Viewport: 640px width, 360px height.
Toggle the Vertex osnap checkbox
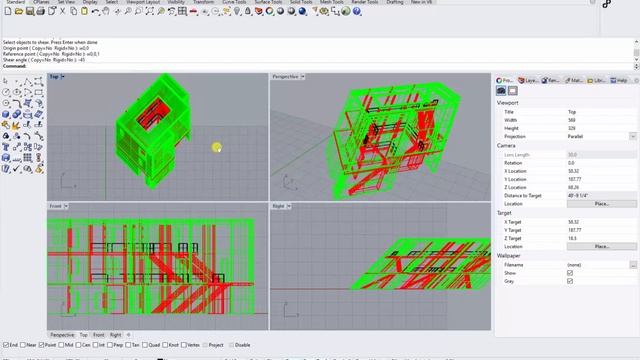(184, 345)
